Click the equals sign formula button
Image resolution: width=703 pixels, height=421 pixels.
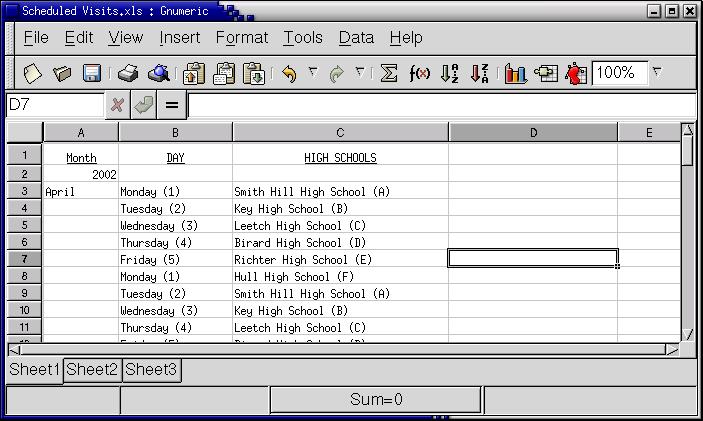click(x=172, y=105)
